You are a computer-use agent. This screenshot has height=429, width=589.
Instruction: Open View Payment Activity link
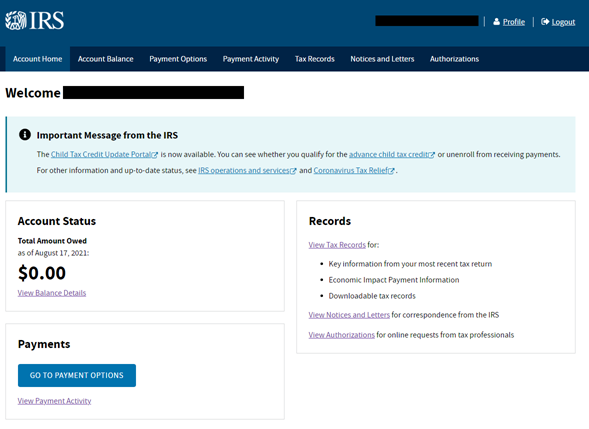[x=54, y=401]
